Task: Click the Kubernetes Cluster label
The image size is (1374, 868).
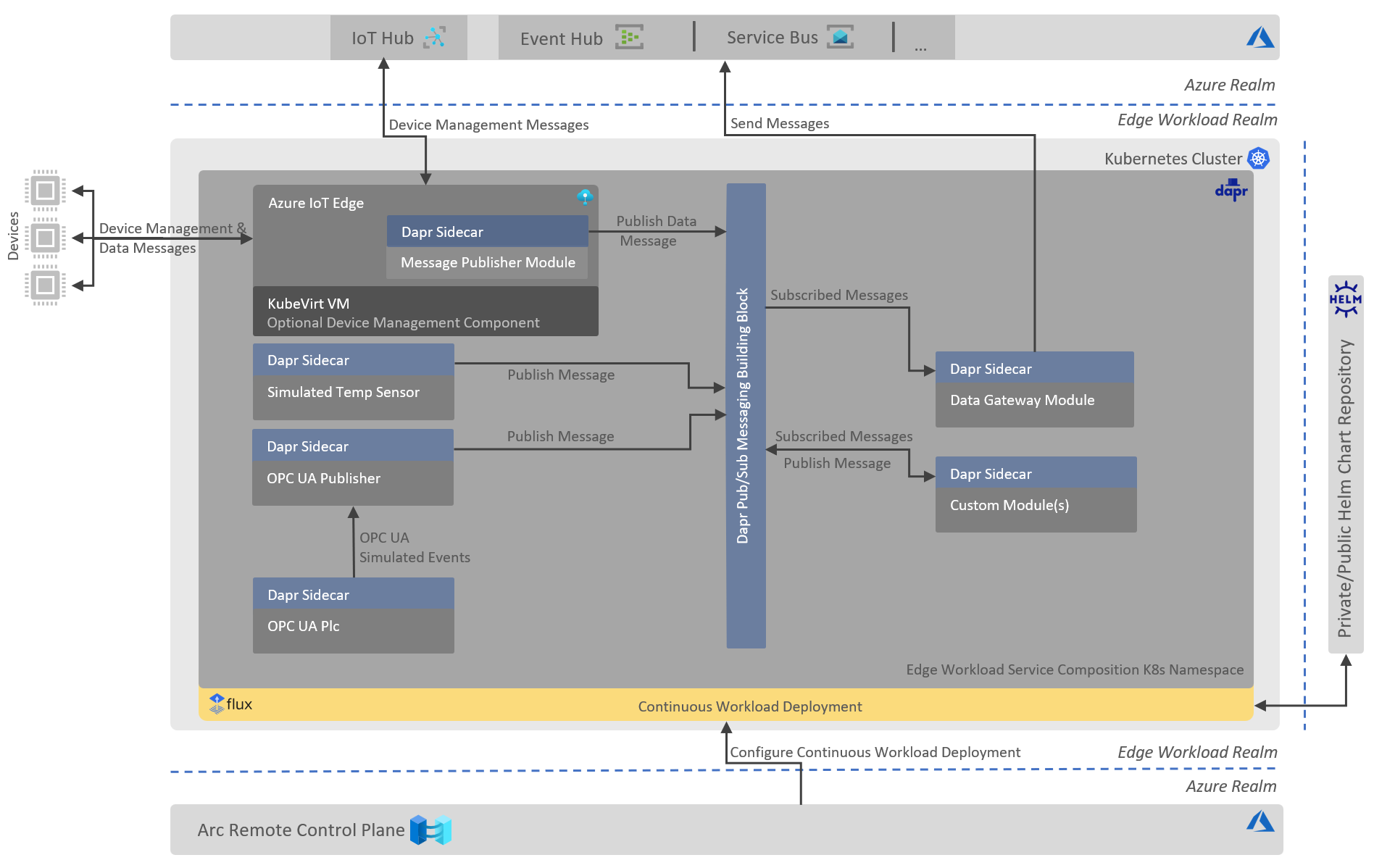Action: pos(1173,159)
